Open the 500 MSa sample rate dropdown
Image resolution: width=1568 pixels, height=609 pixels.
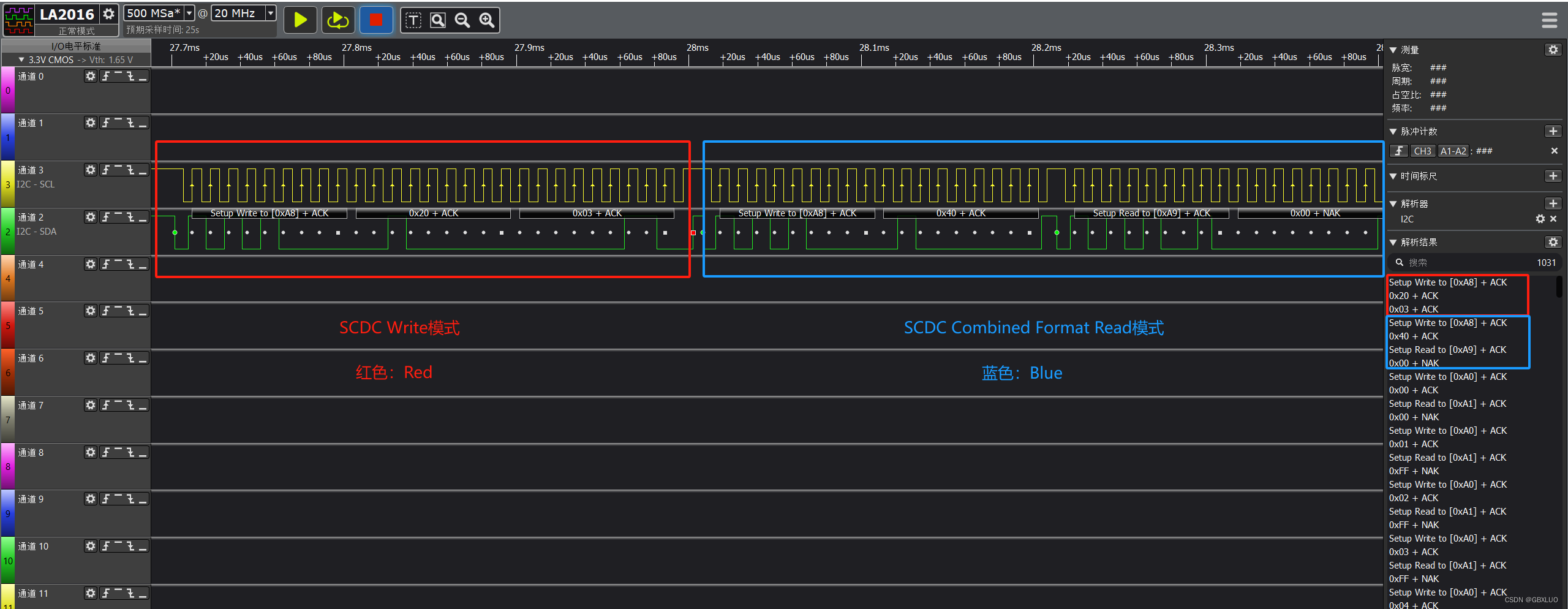[189, 13]
